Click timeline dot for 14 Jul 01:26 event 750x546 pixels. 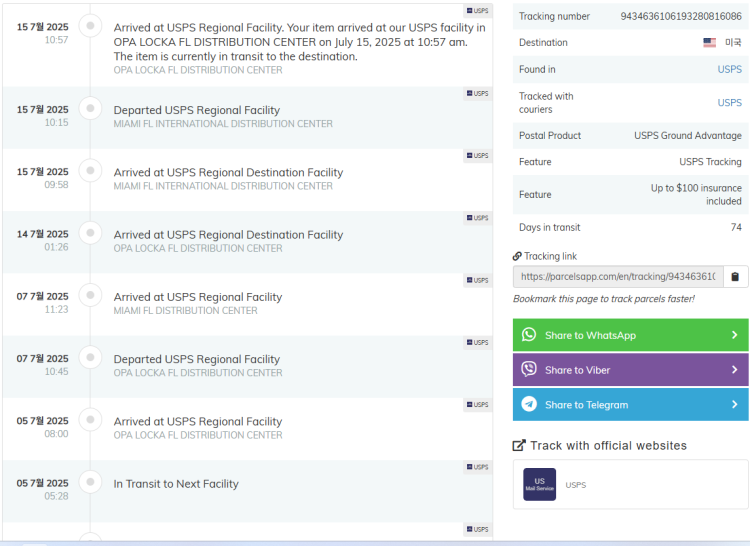(x=90, y=233)
